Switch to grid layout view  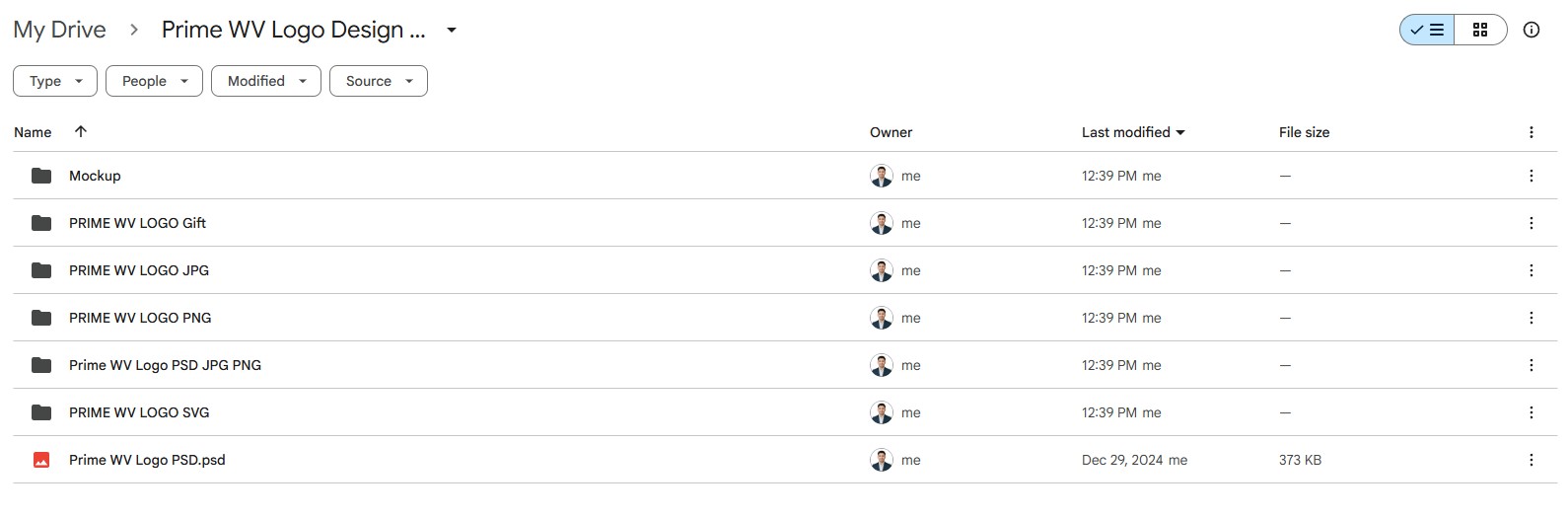click(x=1480, y=30)
